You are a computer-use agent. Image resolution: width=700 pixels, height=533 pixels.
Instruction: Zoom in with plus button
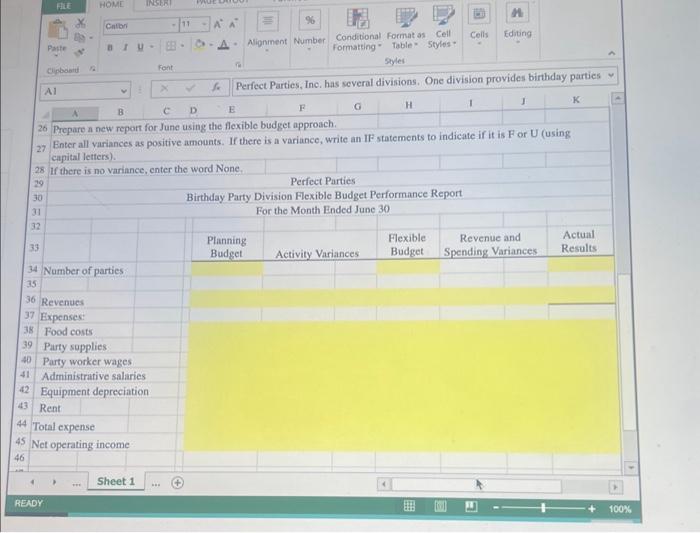pyautogui.click(x=592, y=508)
